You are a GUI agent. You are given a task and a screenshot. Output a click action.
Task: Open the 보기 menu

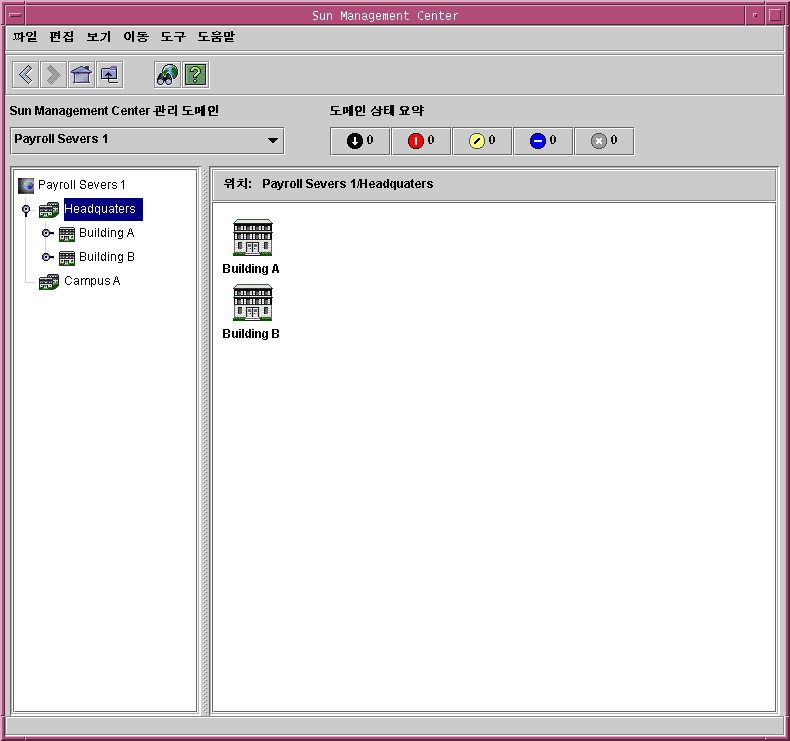tap(99, 37)
